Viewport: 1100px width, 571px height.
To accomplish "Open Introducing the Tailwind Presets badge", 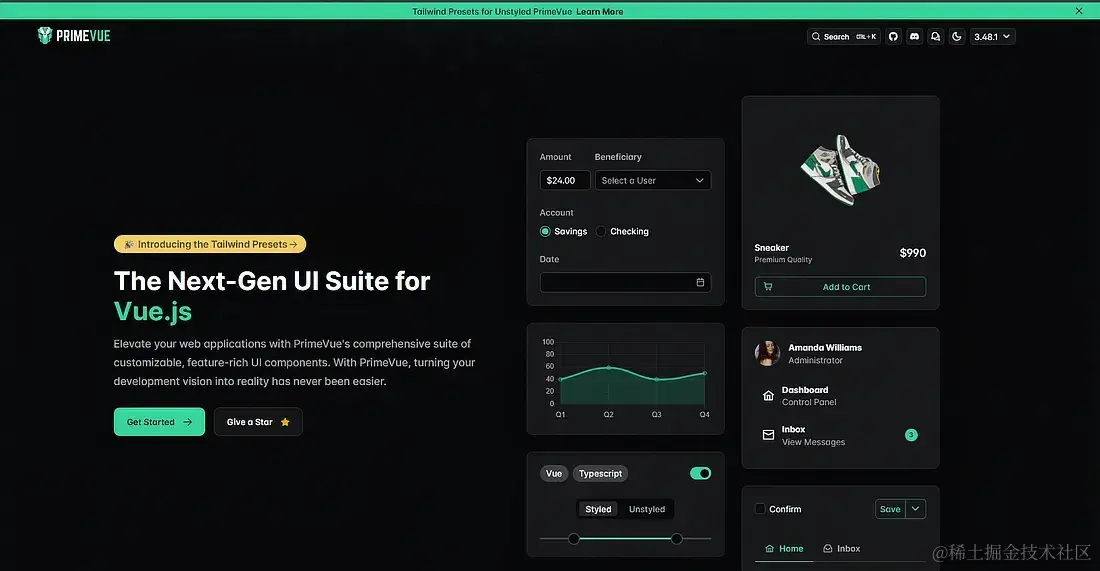I will point(210,244).
